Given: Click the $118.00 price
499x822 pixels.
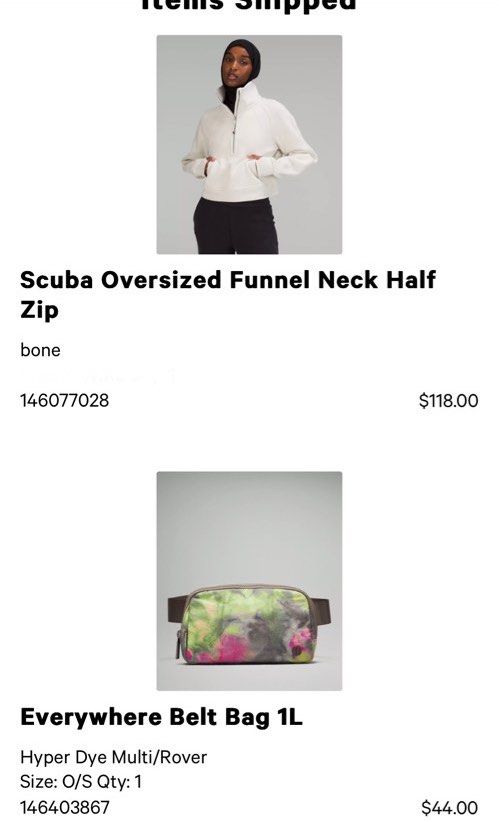Looking at the screenshot, I should click(449, 401).
